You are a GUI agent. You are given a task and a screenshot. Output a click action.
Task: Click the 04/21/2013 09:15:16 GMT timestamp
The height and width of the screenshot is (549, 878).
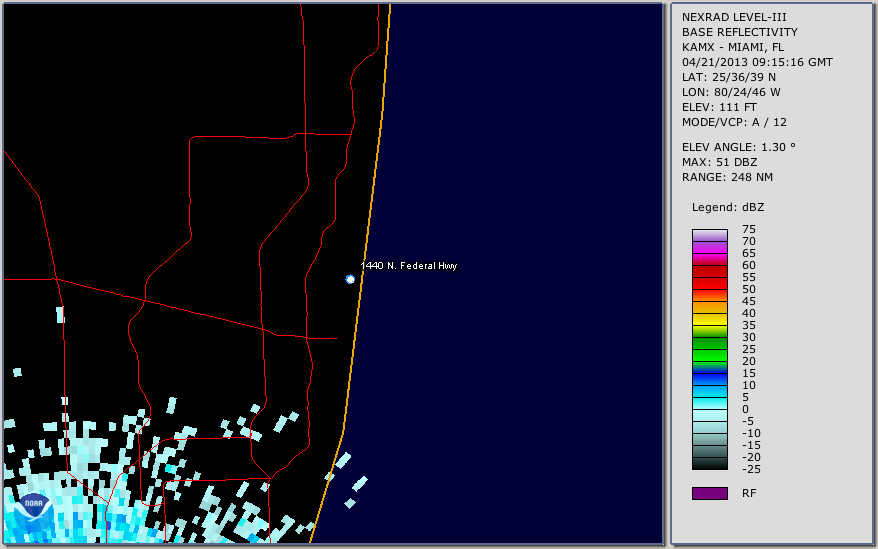point(757,62)
